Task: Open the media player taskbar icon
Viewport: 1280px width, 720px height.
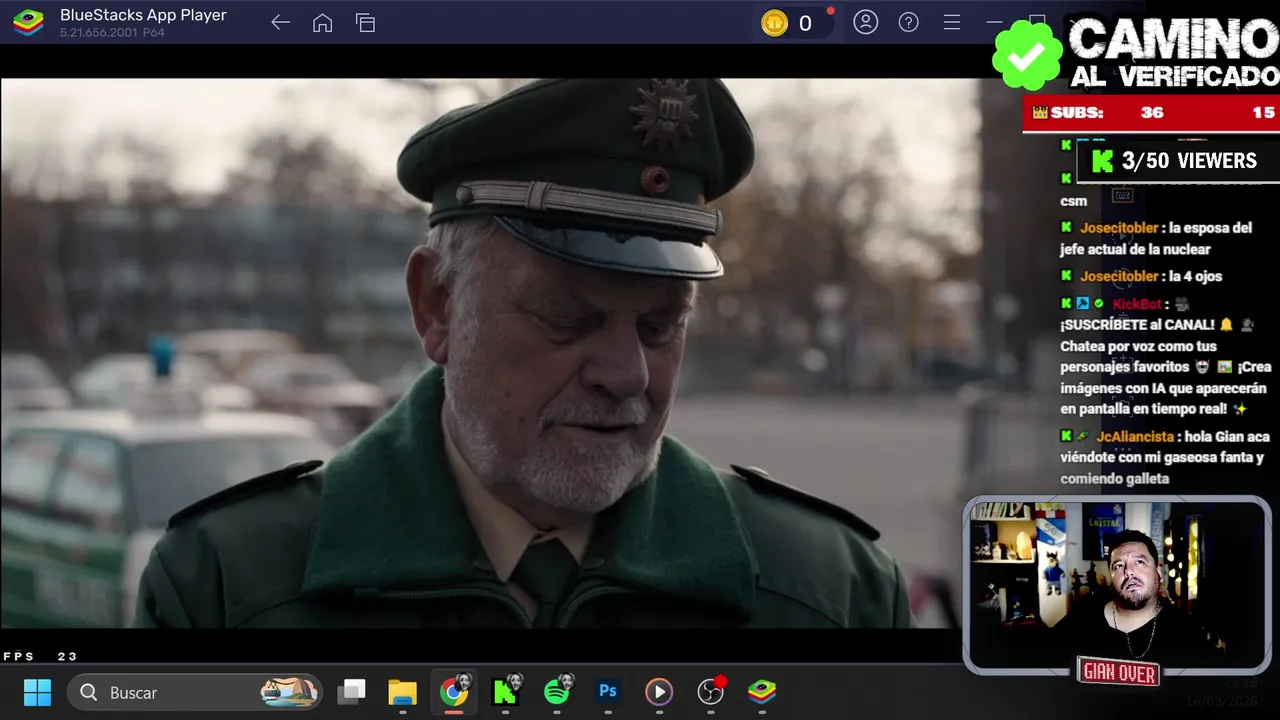Action: pos(658,692)
